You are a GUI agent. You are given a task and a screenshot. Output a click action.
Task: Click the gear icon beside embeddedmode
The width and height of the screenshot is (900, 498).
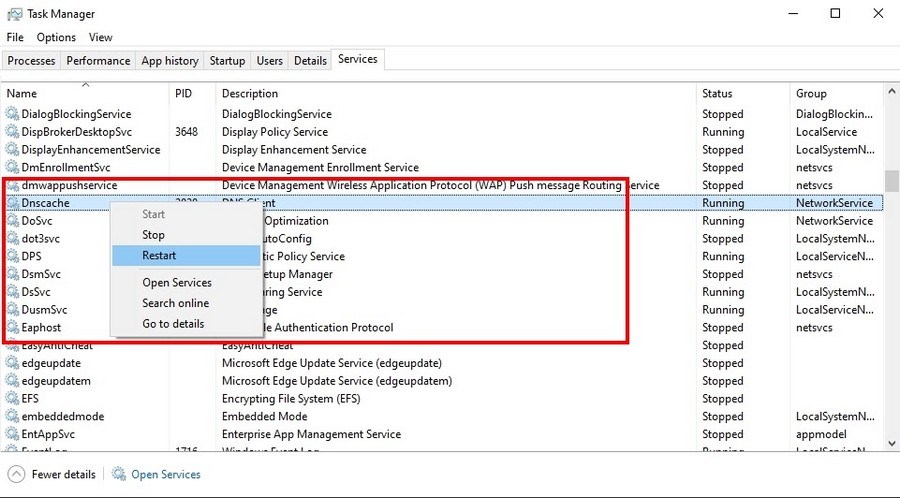[x=12, y=416]
